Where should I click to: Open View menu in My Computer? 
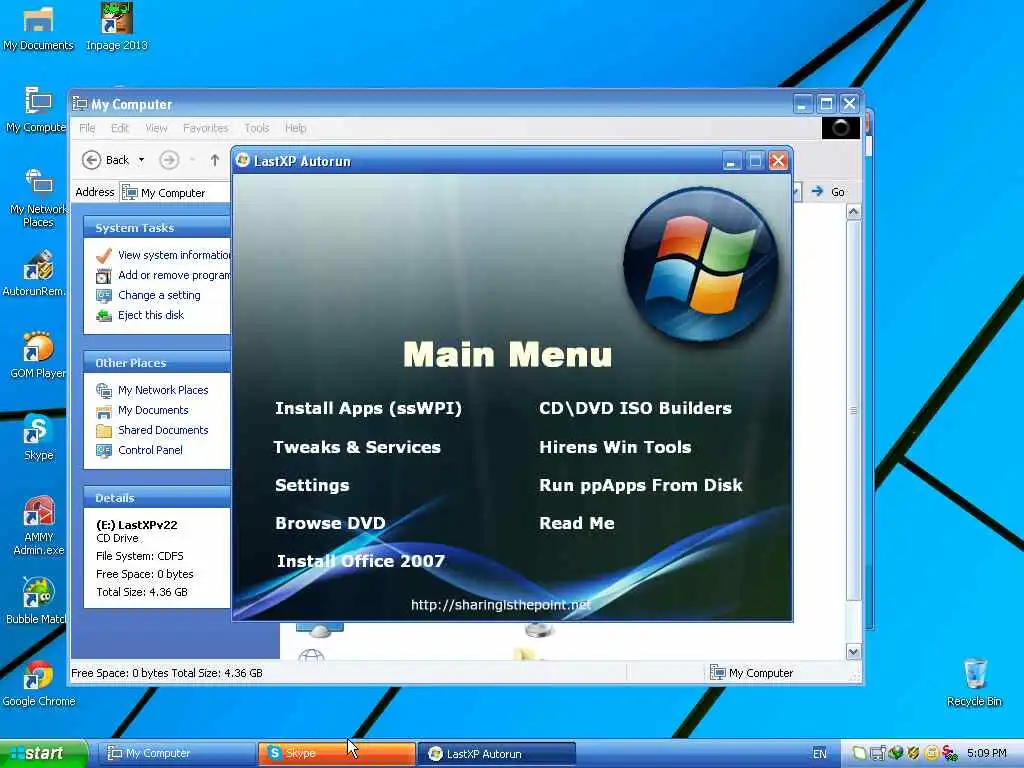156,128
